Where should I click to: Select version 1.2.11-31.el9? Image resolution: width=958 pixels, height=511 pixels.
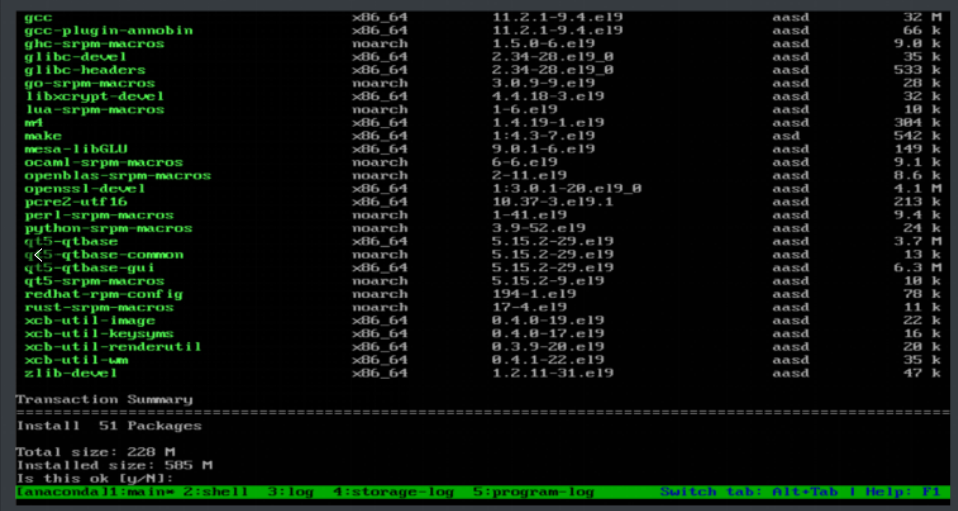(x=553, y=373)
